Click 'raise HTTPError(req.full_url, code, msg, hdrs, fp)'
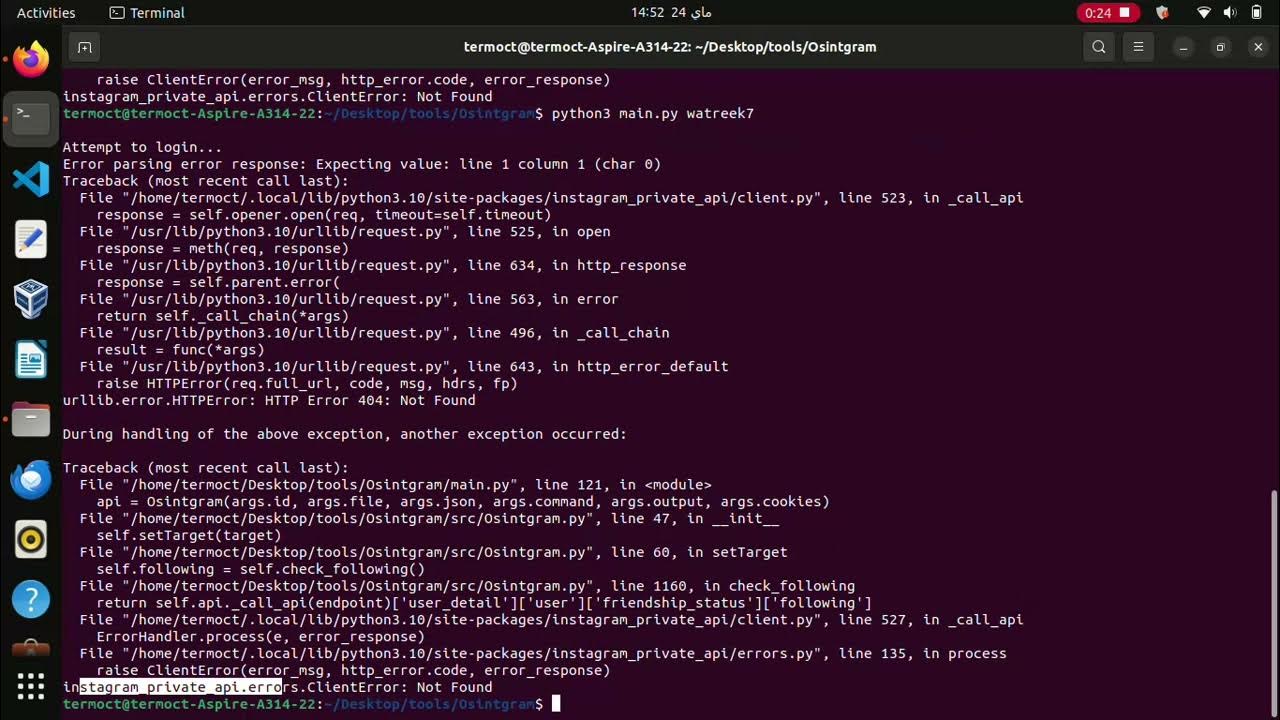The width and height of the screenshot is (1280, 720). [x=307, y=383]
